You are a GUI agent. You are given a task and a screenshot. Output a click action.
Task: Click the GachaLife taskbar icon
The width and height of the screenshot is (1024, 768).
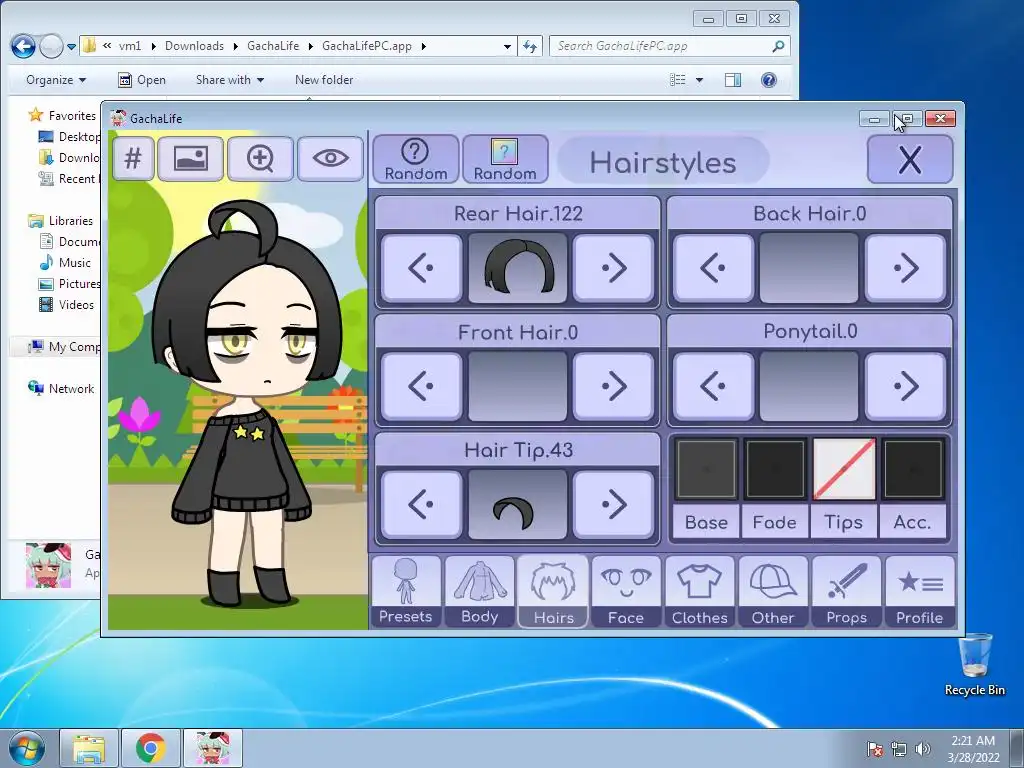pyautogui.click(x=213, y=748)
